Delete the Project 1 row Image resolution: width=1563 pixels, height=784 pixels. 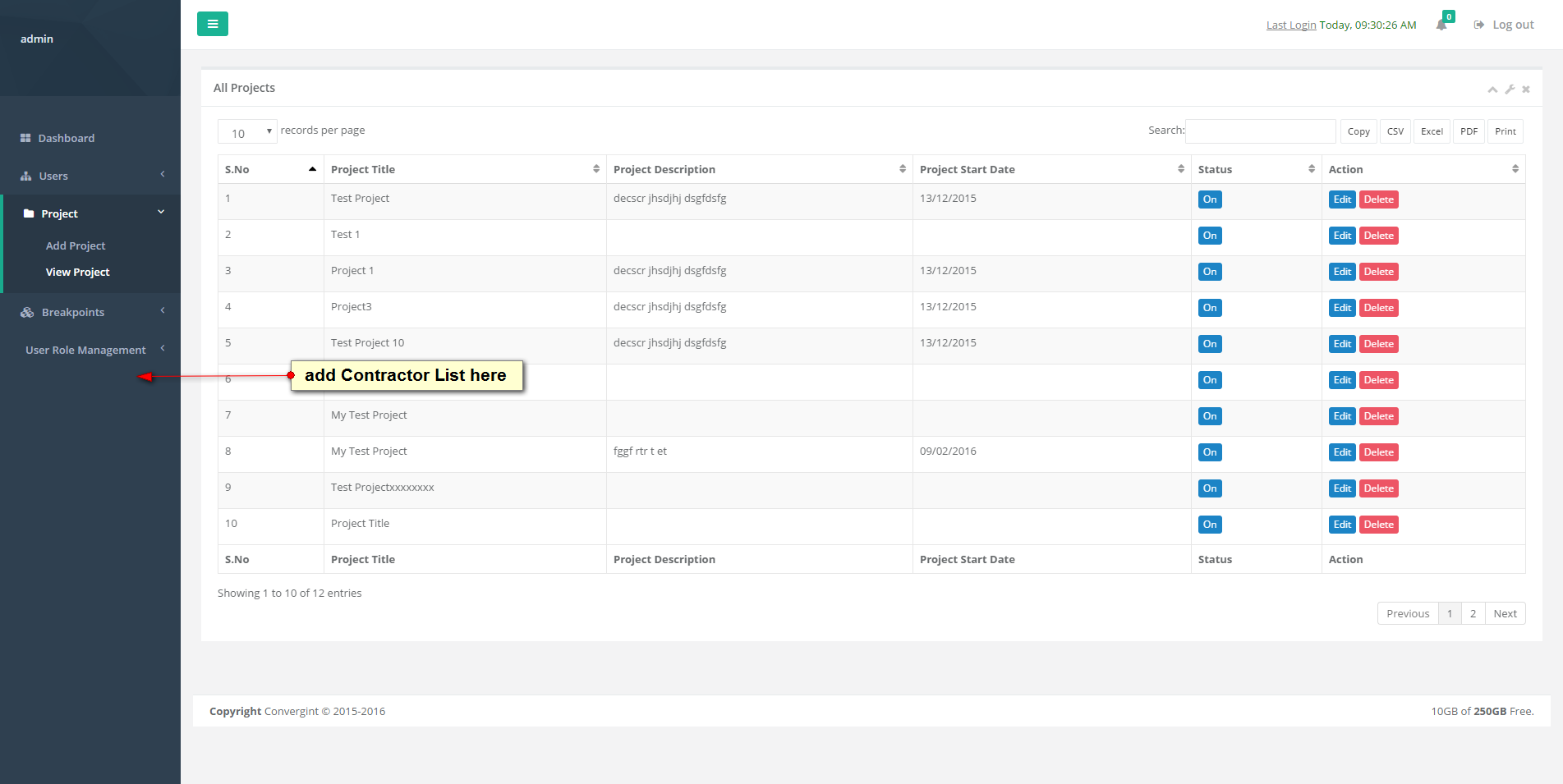(x=1378, y=272)
